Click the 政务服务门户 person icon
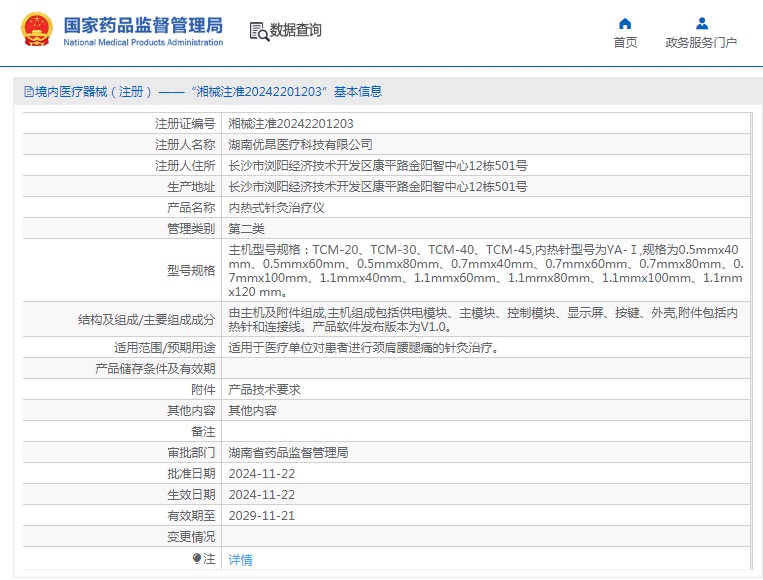The image size is (763, 580). point(701,23)
